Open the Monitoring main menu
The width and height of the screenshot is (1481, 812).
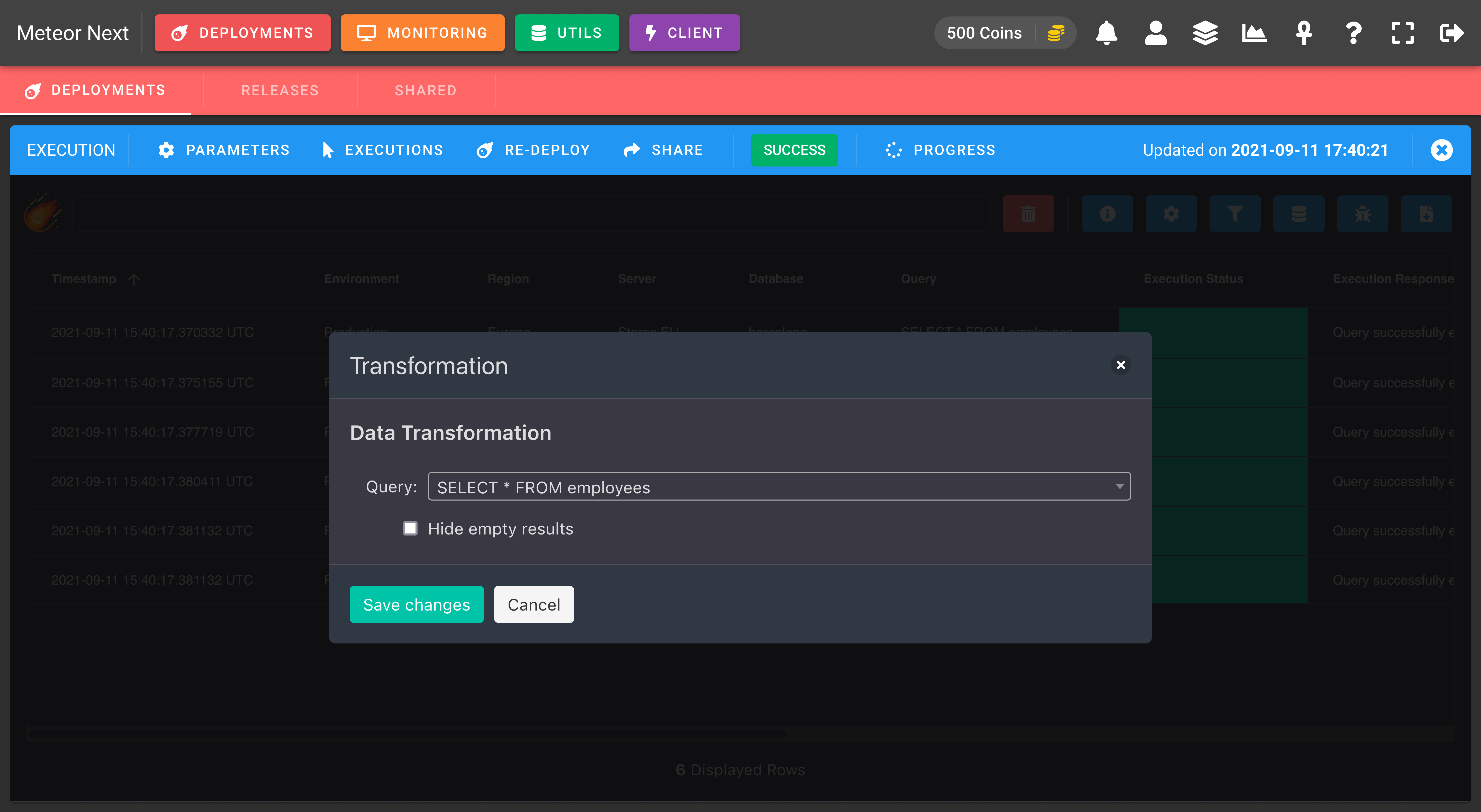click(x=422, y=33)
